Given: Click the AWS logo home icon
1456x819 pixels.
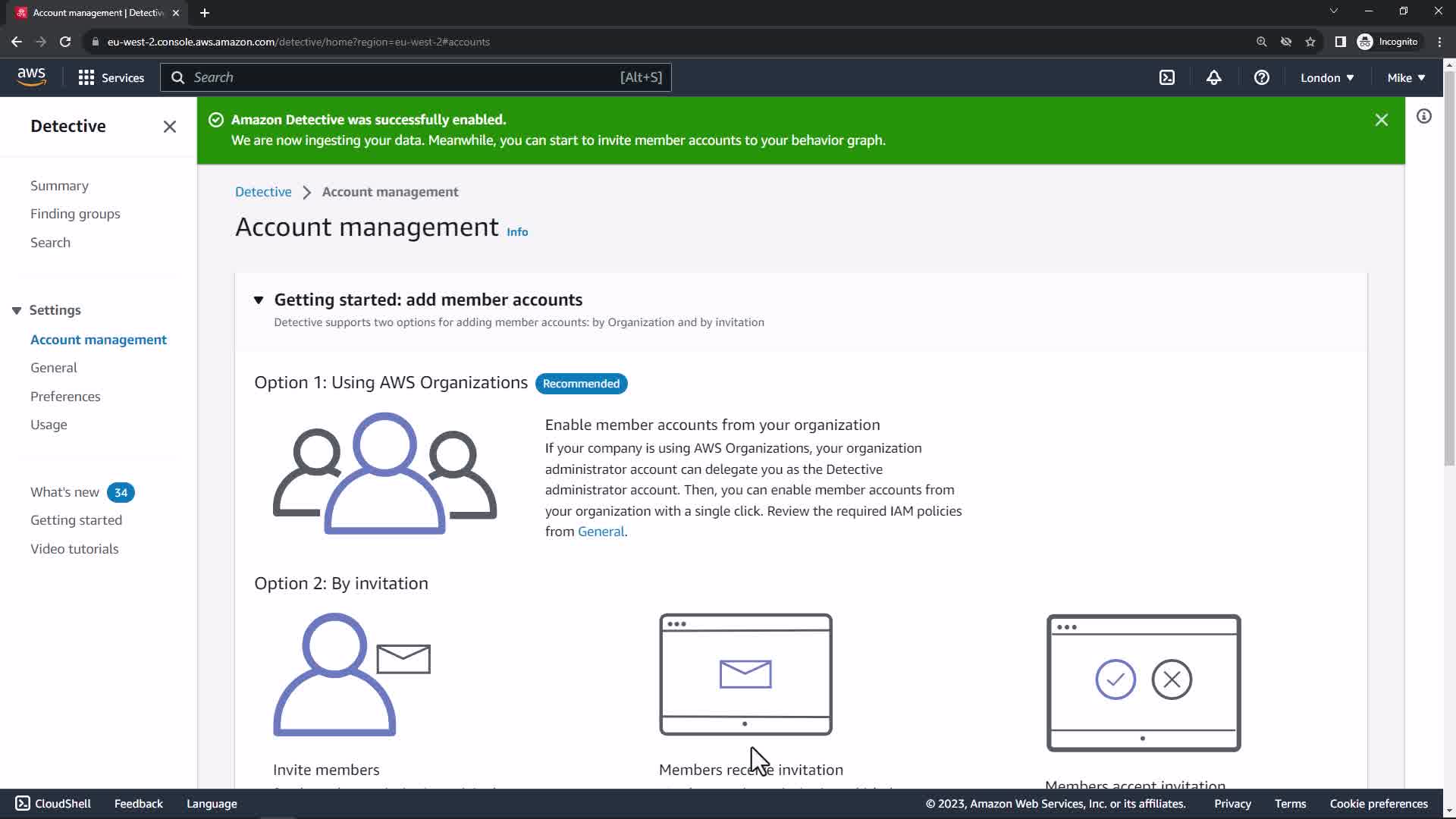Looking at the screenshot, I should (x=31, y=77).
